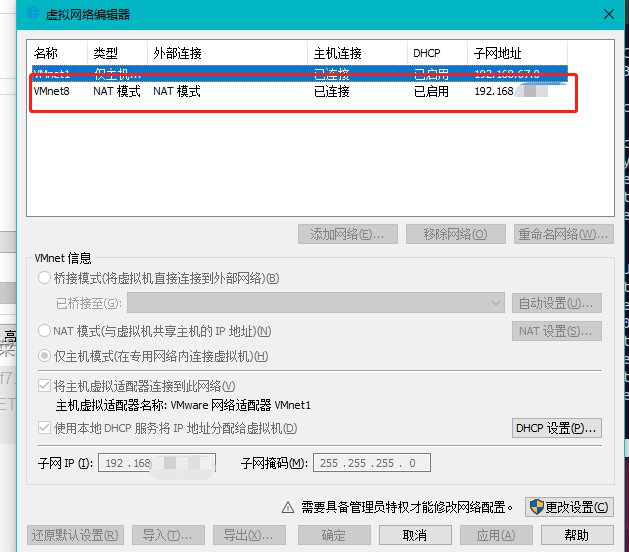The width and height of the screenshot is (629, 552).
Task: Click the 应用(A) button
Action: coord(496,535)
